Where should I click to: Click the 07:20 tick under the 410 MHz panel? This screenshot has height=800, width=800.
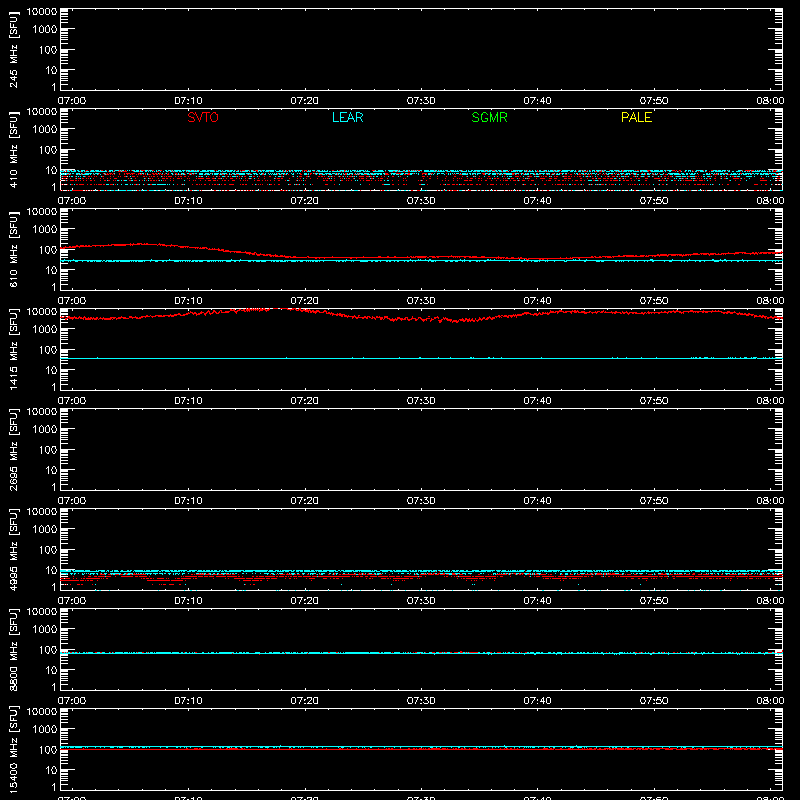click(305, 201)
